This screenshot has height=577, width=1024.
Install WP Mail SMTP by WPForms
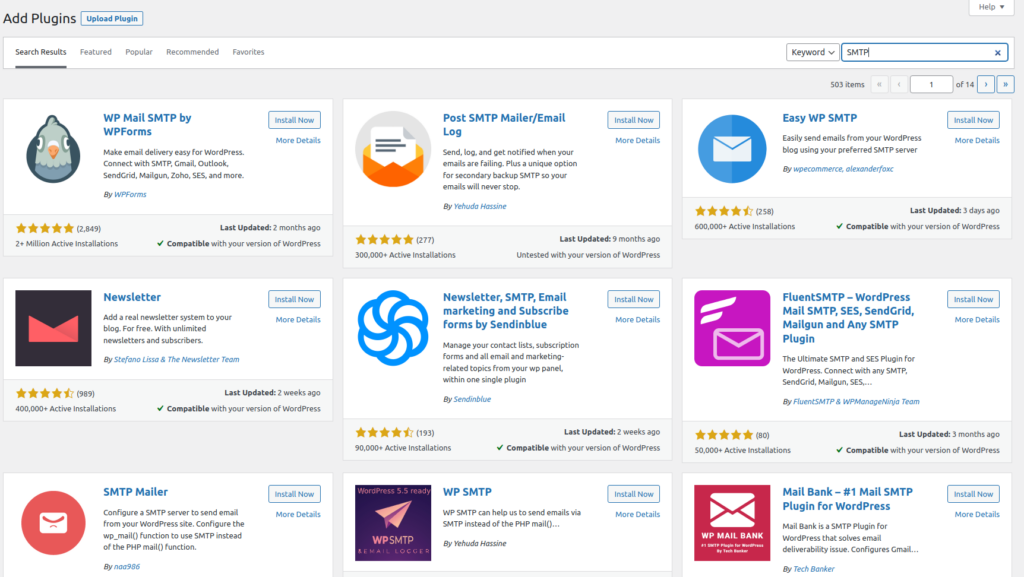(295, 120)
